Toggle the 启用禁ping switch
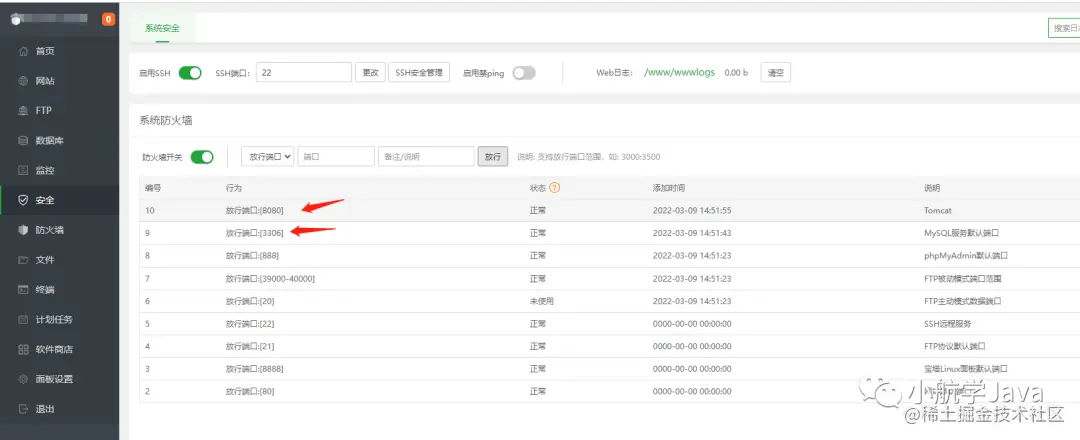1080x440 pixels. tap(523, 73)
